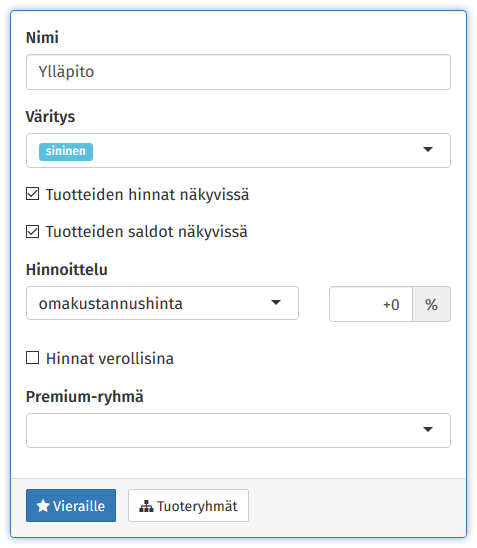Focus the +0 percentage input field
This screenshot has height=548, width=477.
[371, 304]
